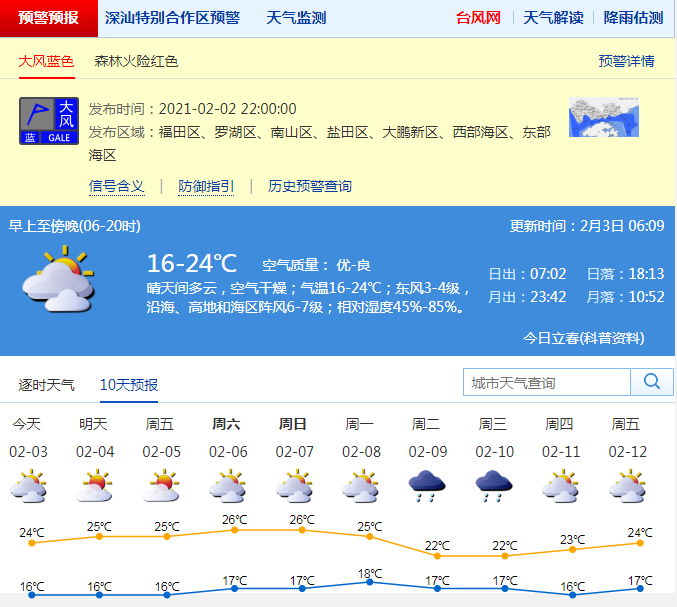Switch to 森林火险红色 warning tab
The image size is (677, 607).
[136, 61]
